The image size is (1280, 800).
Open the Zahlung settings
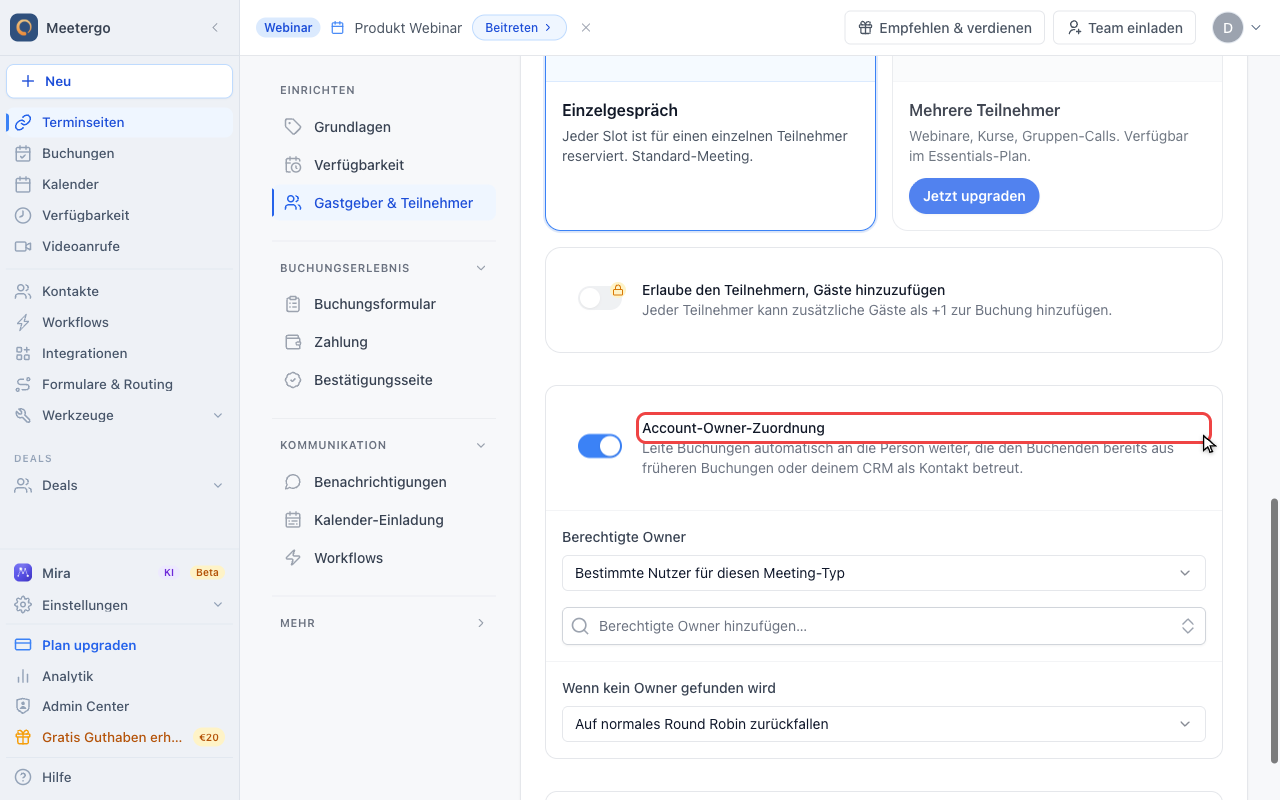coord(384,342)
